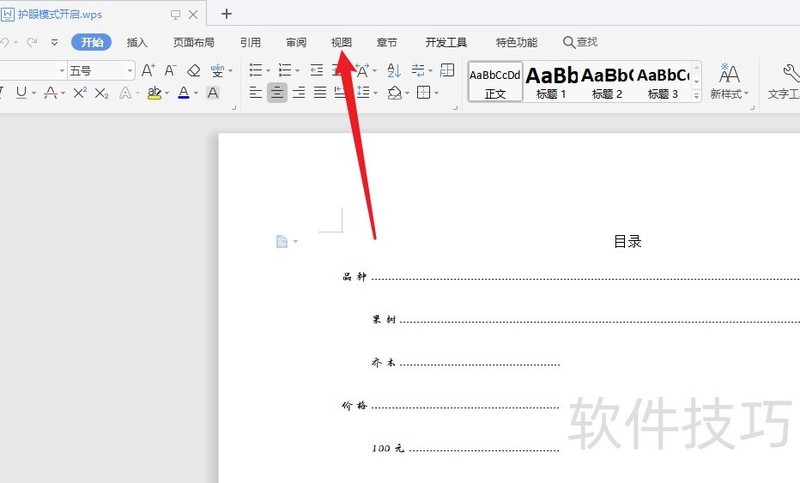The image size is (800, 483).
Task: Click the 新样式 button
Action: tap(729, 82)
